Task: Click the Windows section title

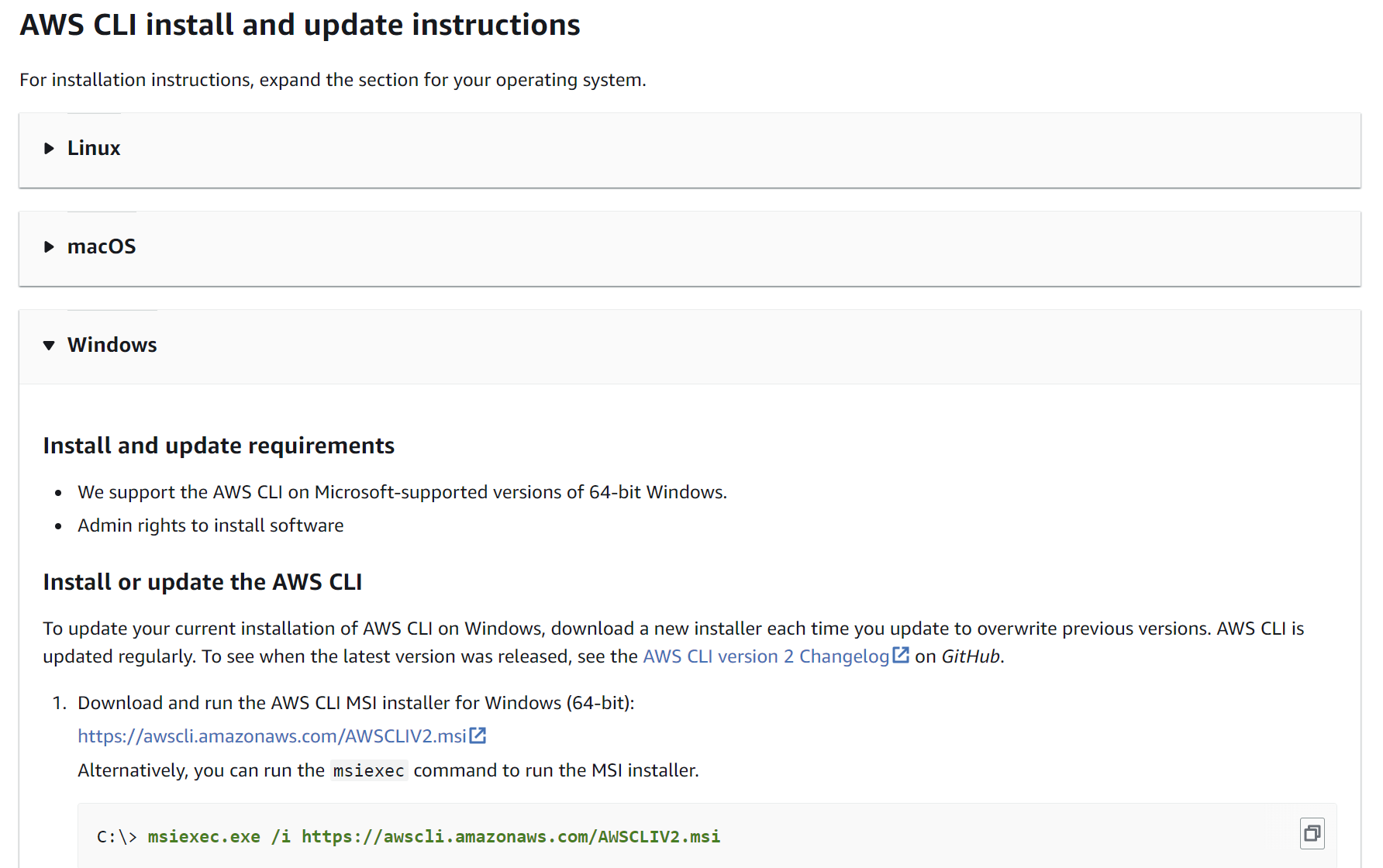Action: [112, 345]
